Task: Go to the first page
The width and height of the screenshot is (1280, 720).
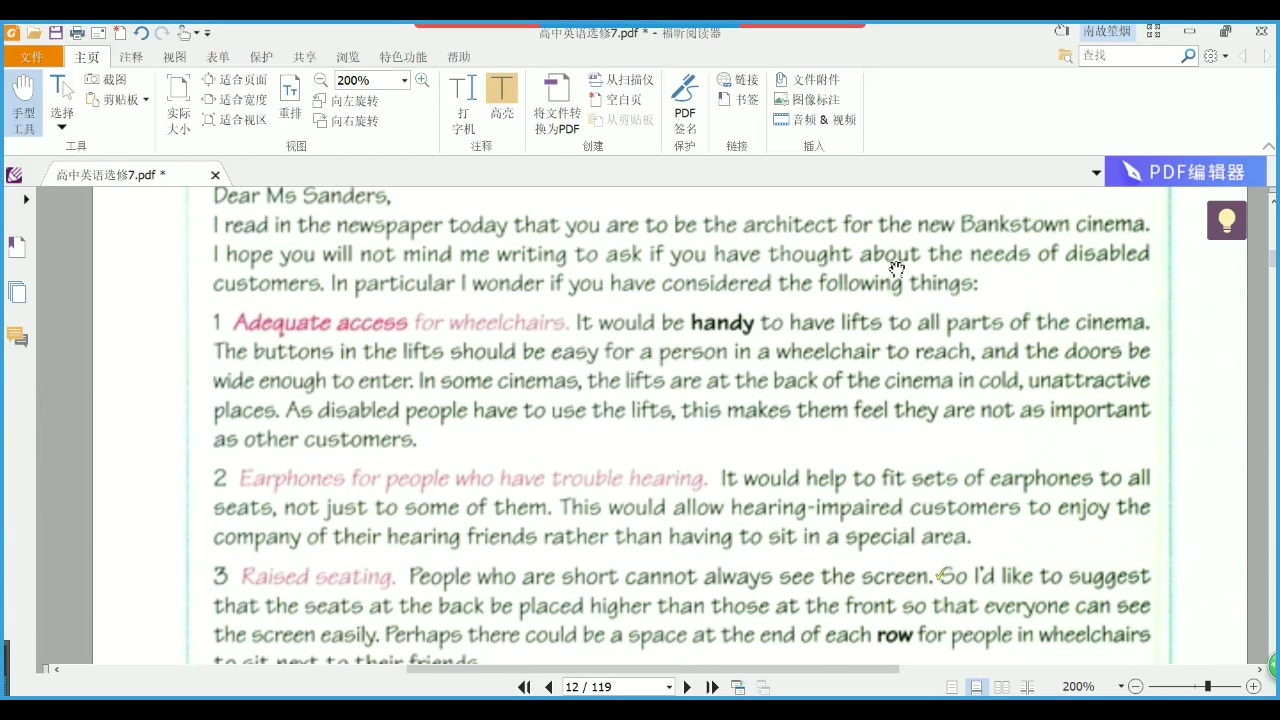Action: tap(524, 687)
